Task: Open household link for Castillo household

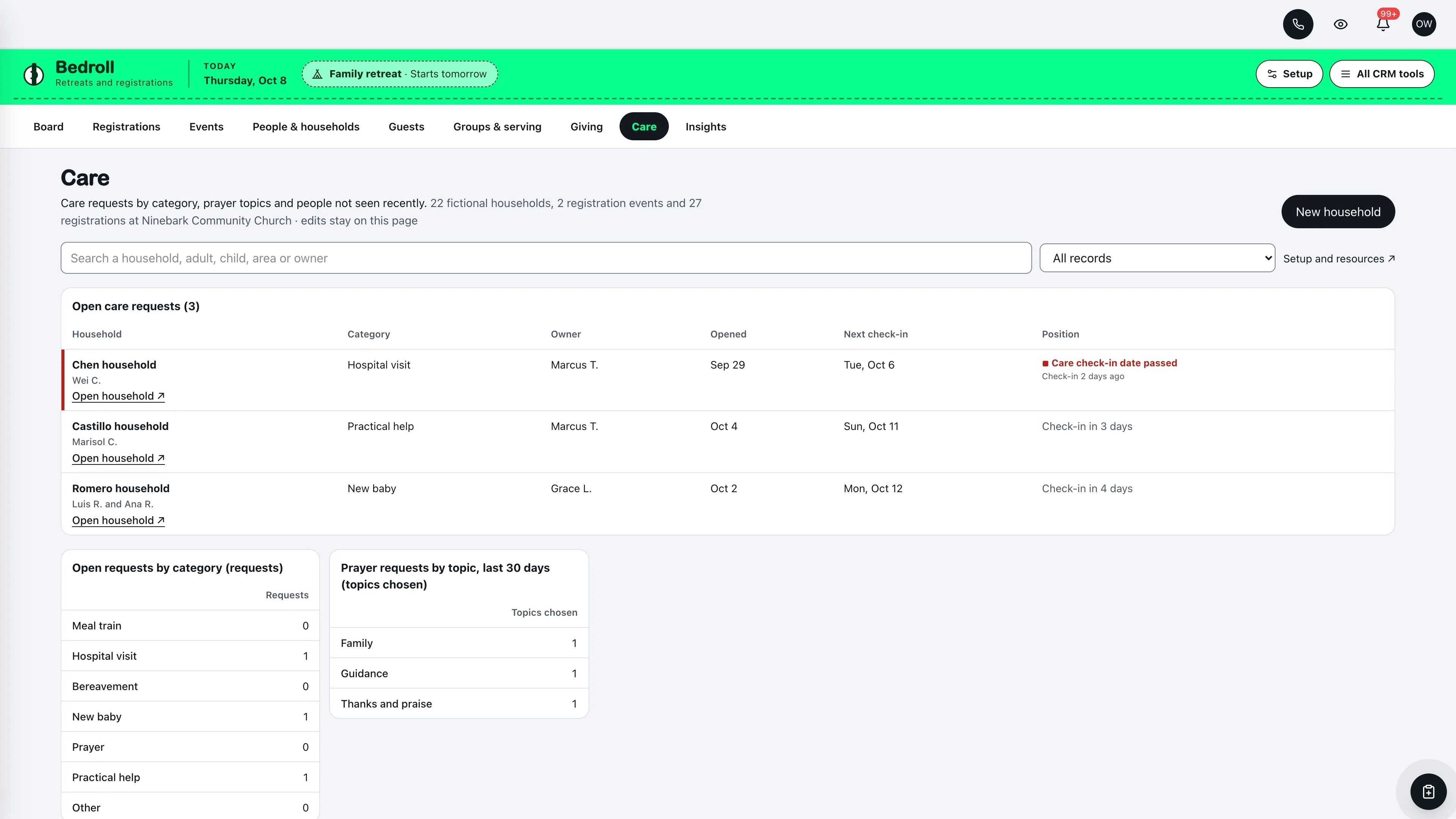Action: click(118, 458)
